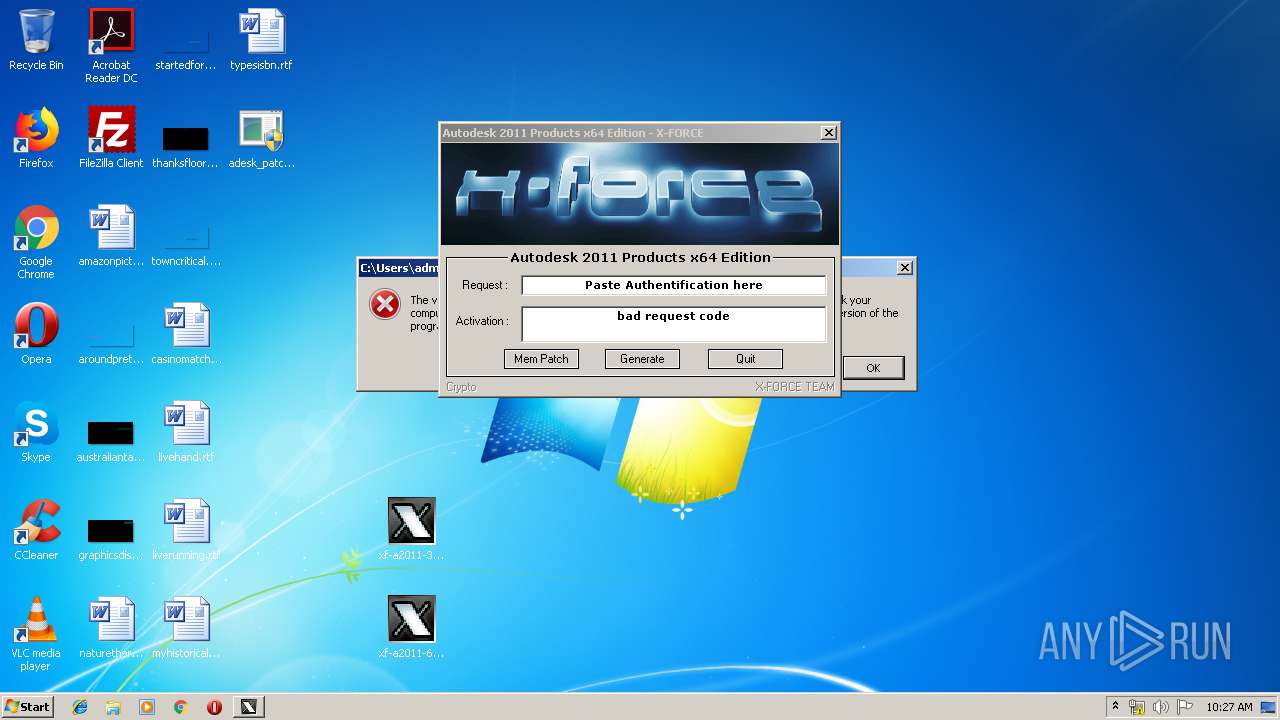Open Opera from the taskbar
Viewport: 1280px width, 720px height.
tap(214, 707)
